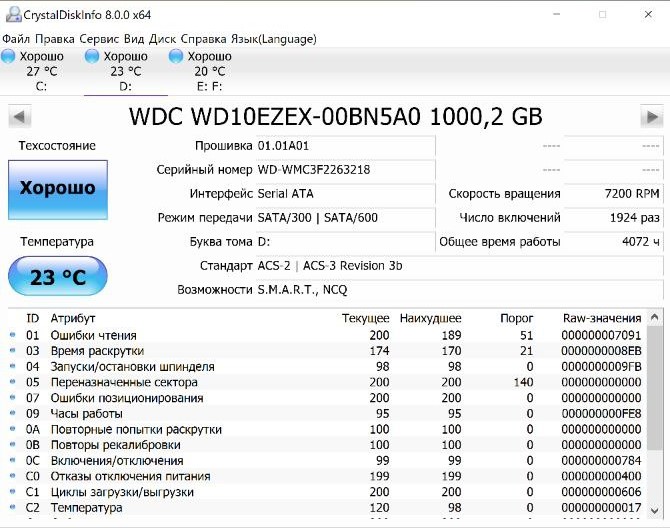The image size is (670, 528).
Task: Click status dot of attribute 03 Время раскрутки
Action: click(12, 351)
